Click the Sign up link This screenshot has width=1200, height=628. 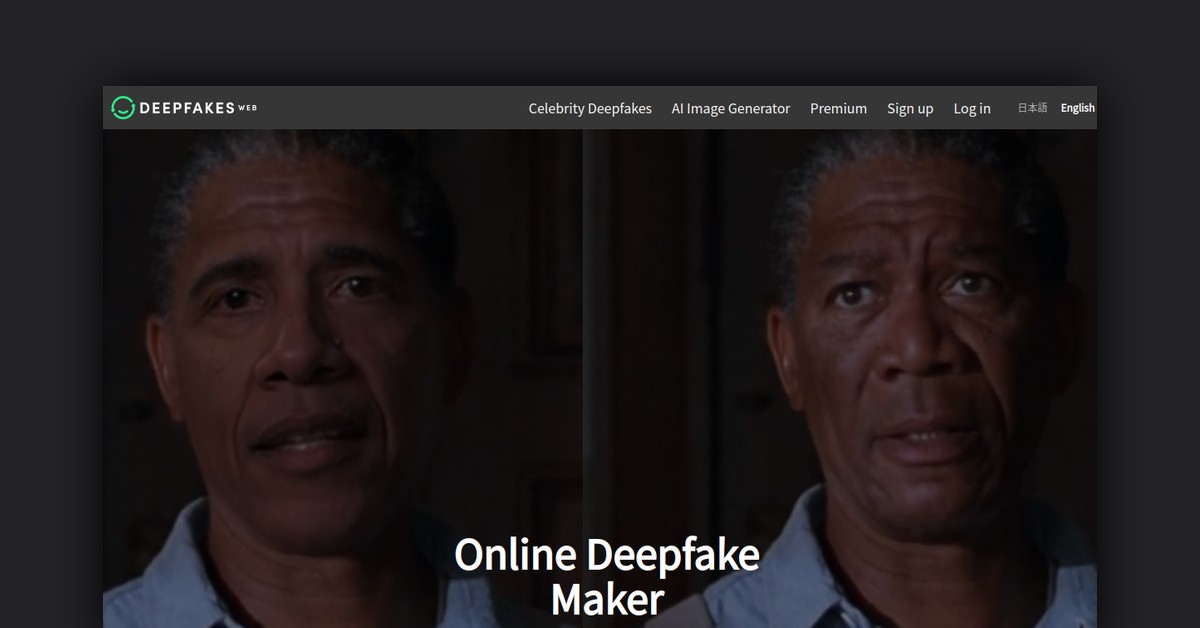910,108
